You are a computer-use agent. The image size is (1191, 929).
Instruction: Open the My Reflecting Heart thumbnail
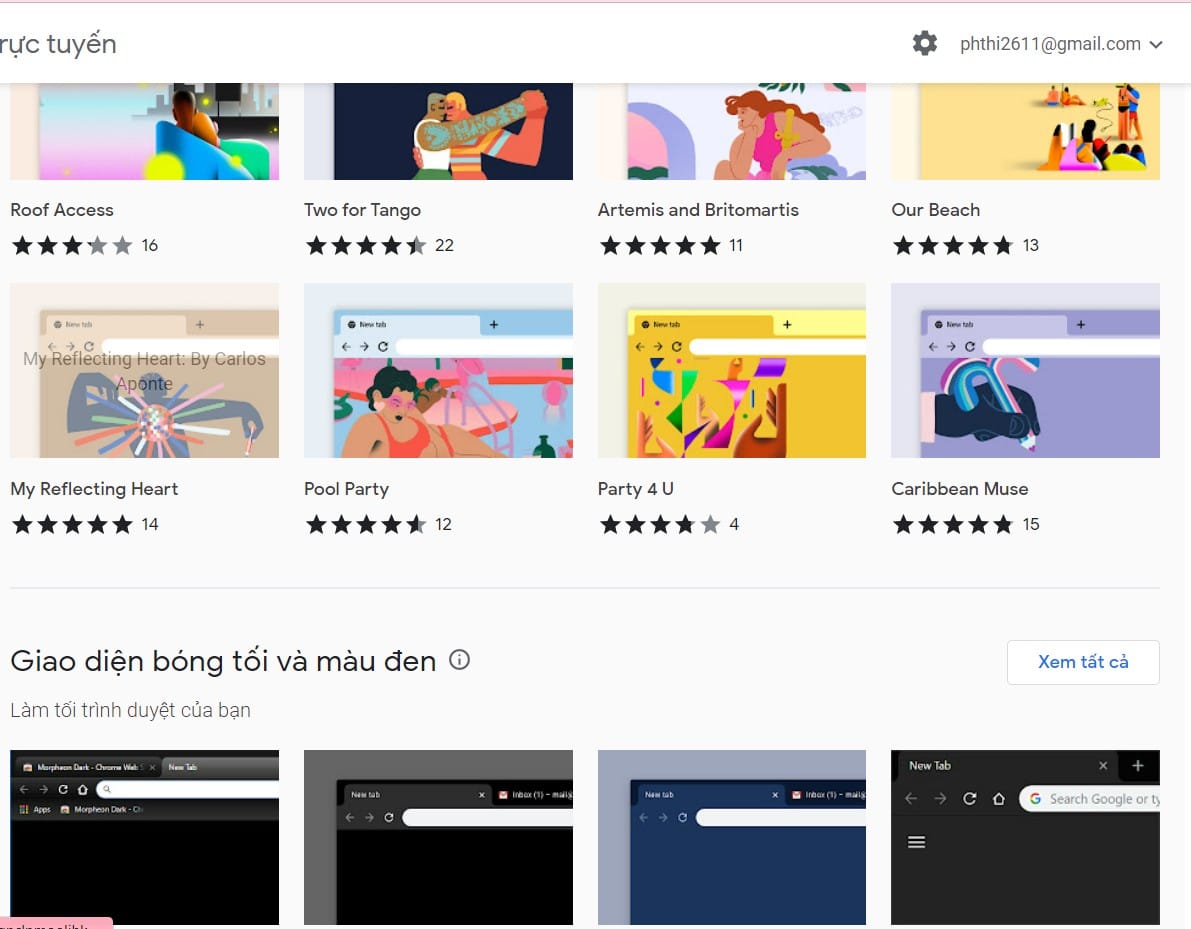click(144, 371)
